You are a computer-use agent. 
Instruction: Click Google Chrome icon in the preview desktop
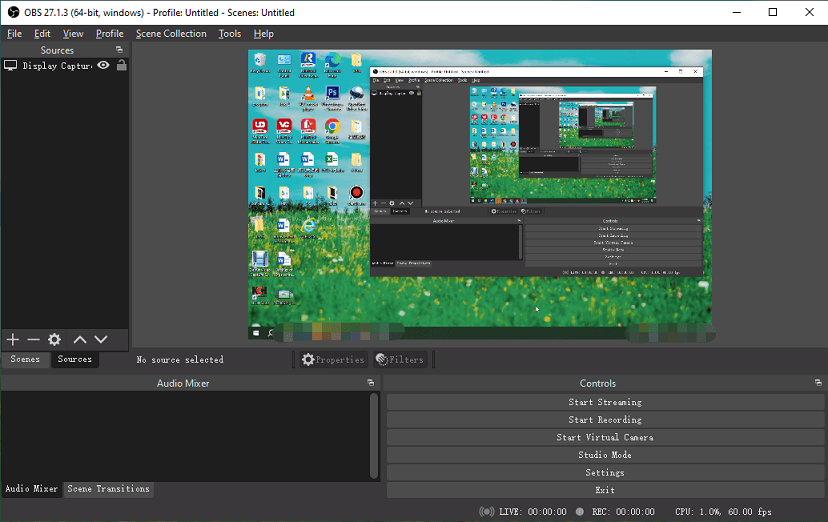tap(332, 131)
